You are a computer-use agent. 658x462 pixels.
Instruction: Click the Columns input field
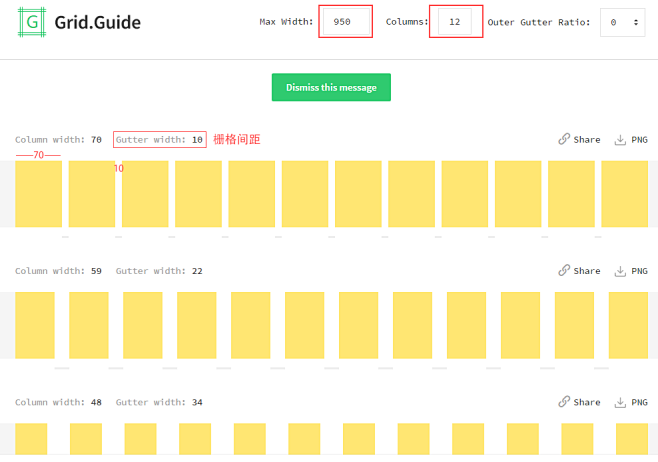454,22
